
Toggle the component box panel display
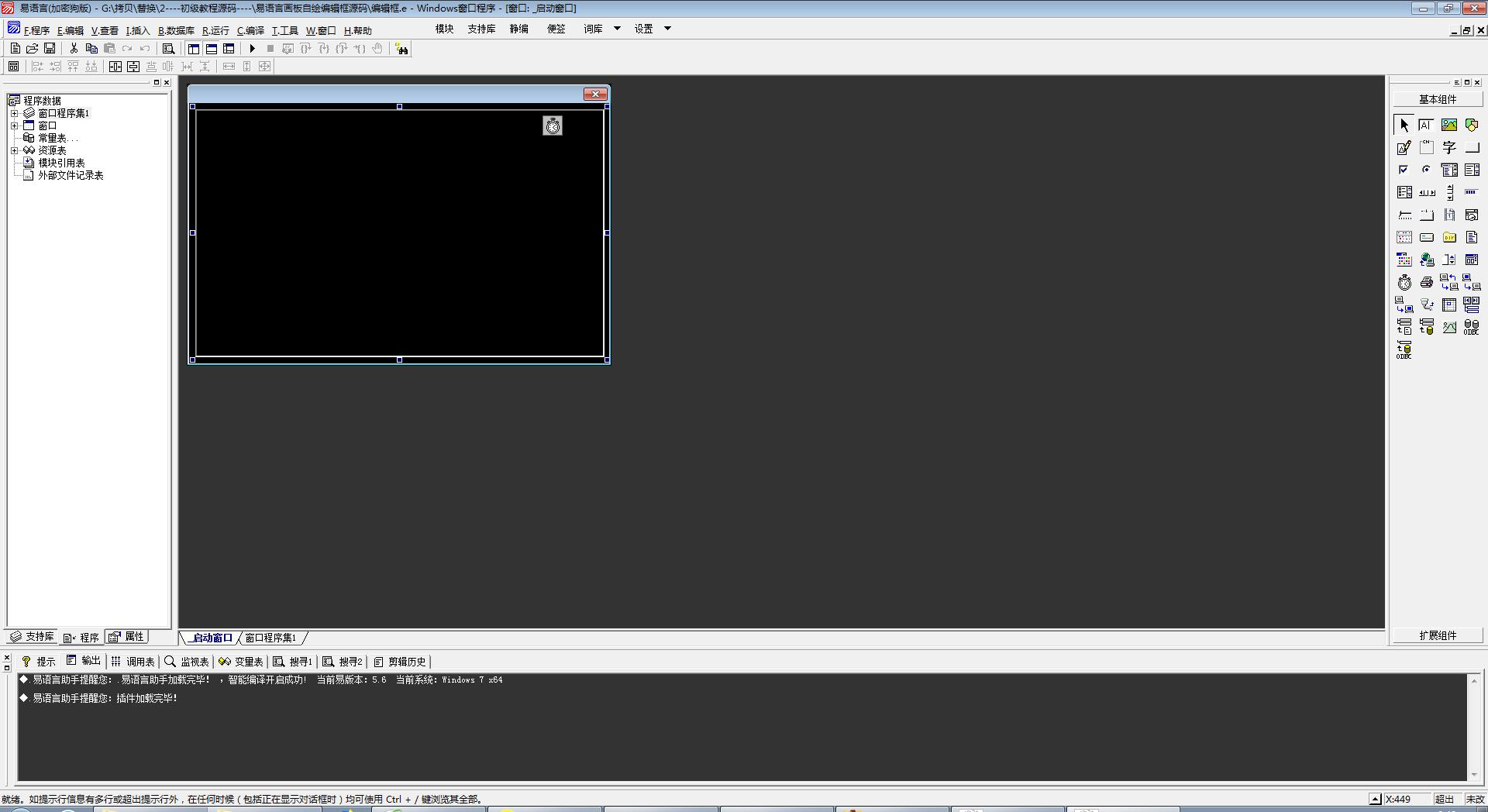(x=229, y=48)
